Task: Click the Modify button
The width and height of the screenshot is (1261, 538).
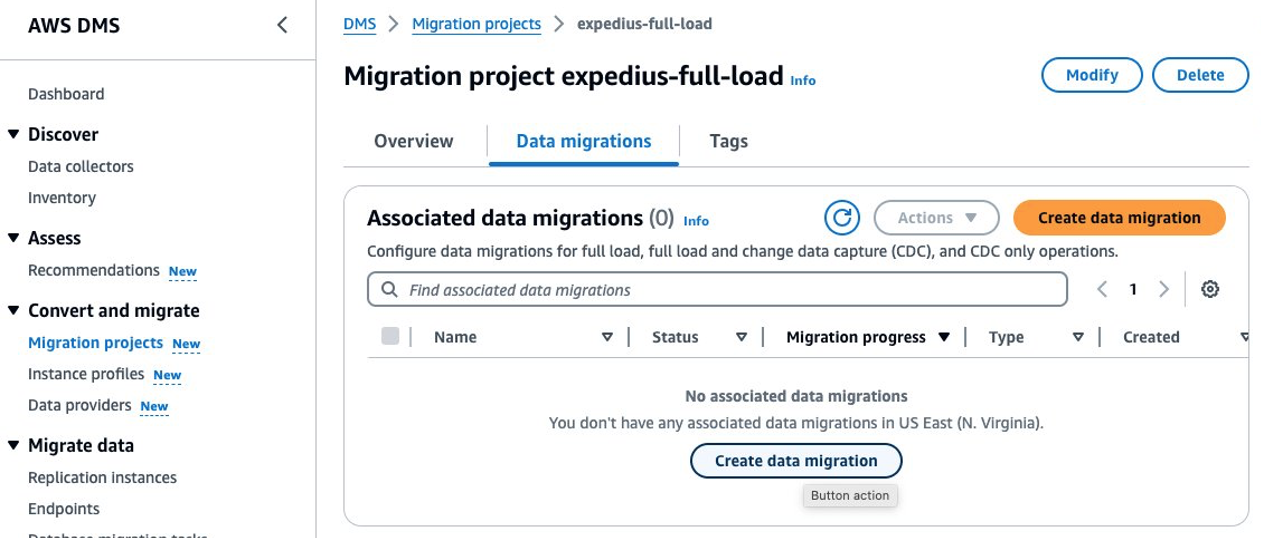Action: click(x=1091, y=75)
